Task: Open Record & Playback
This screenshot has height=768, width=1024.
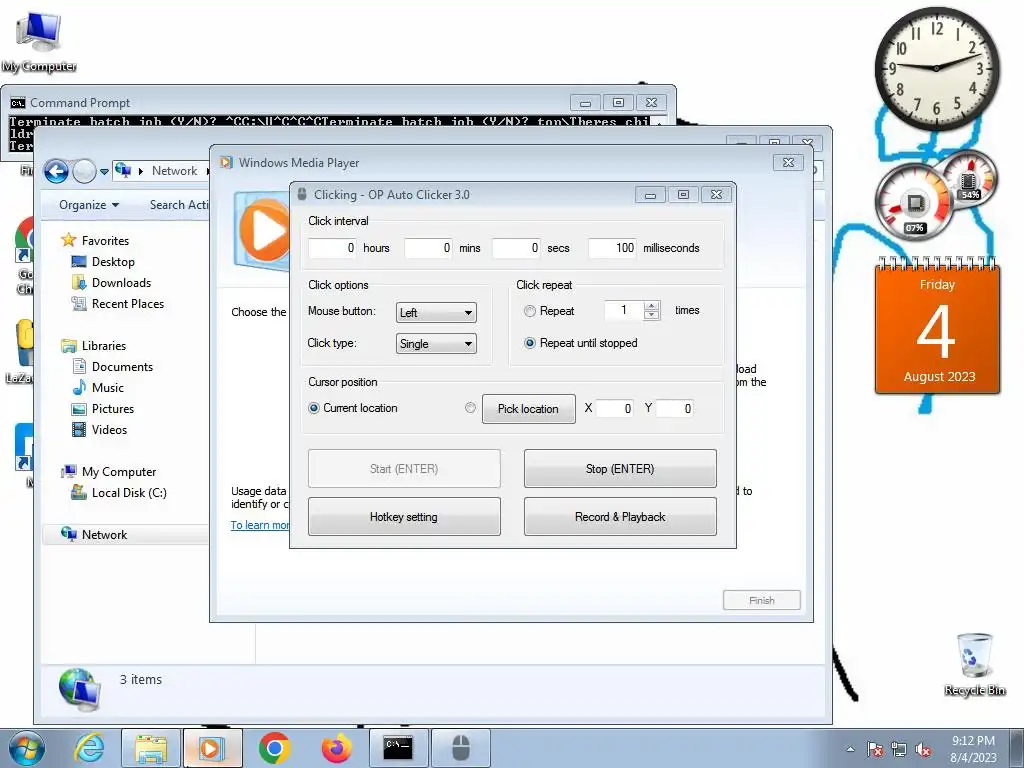Action: (620, 517)
